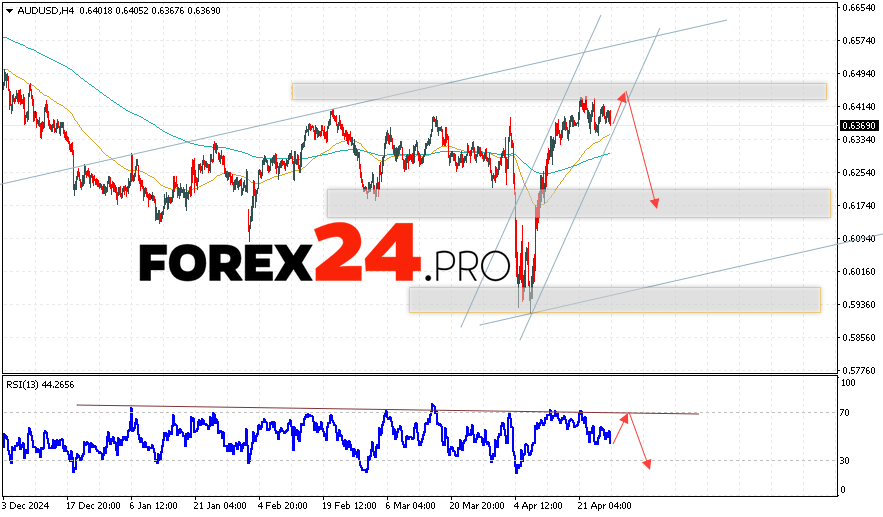Click the 0.57760 price axis label
The width and height of the screenshot is (883, 517).
(859, 371)
